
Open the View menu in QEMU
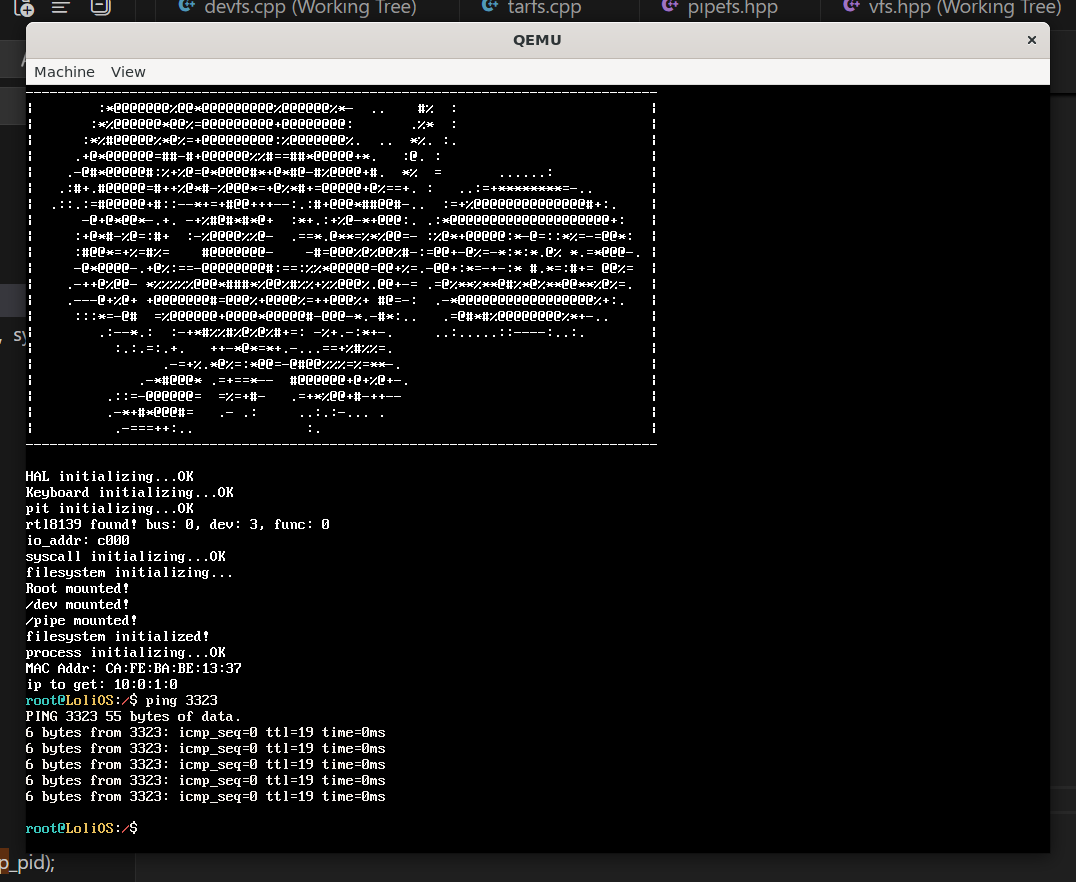click(x=128, y=72)
